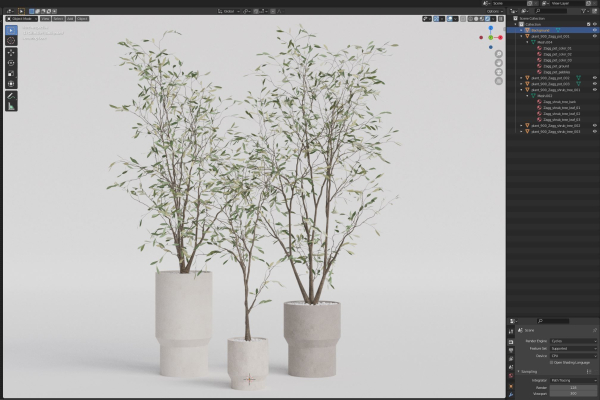Select the Scale tool
600x400 pixels.
[11, 73]
